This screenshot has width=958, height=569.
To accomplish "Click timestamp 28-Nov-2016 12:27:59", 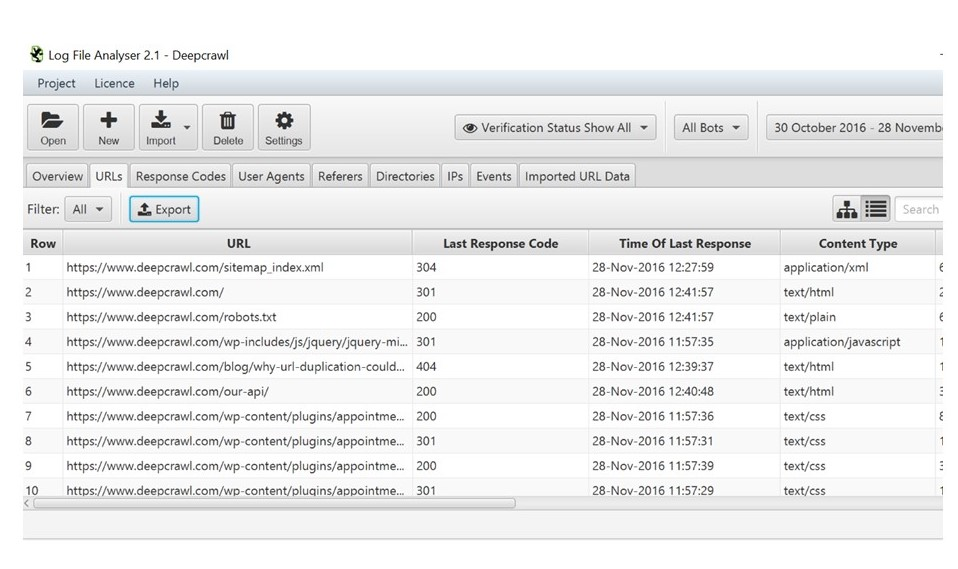I will [653, 267].
